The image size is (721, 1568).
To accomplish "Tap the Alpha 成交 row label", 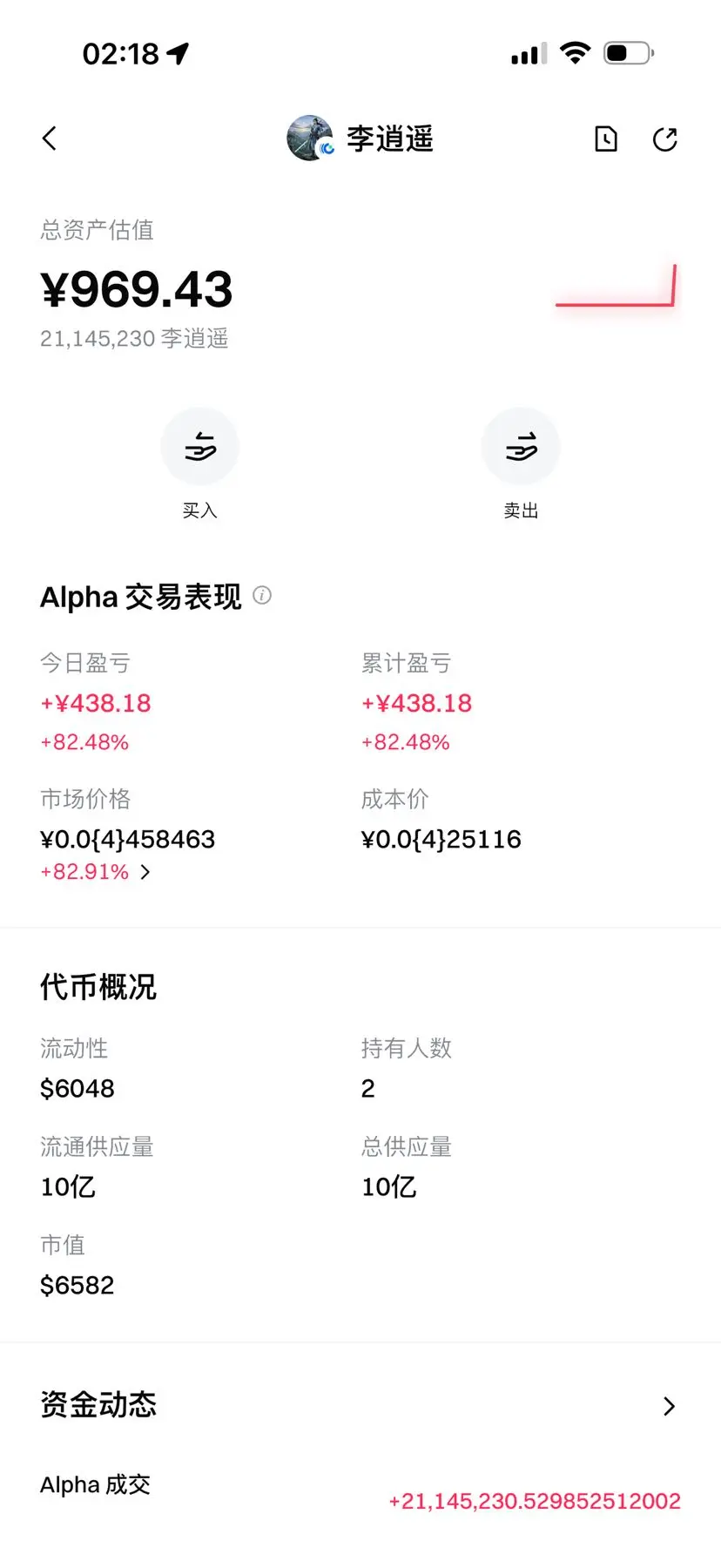I will pyautogui.click(x=96, y=1484).
